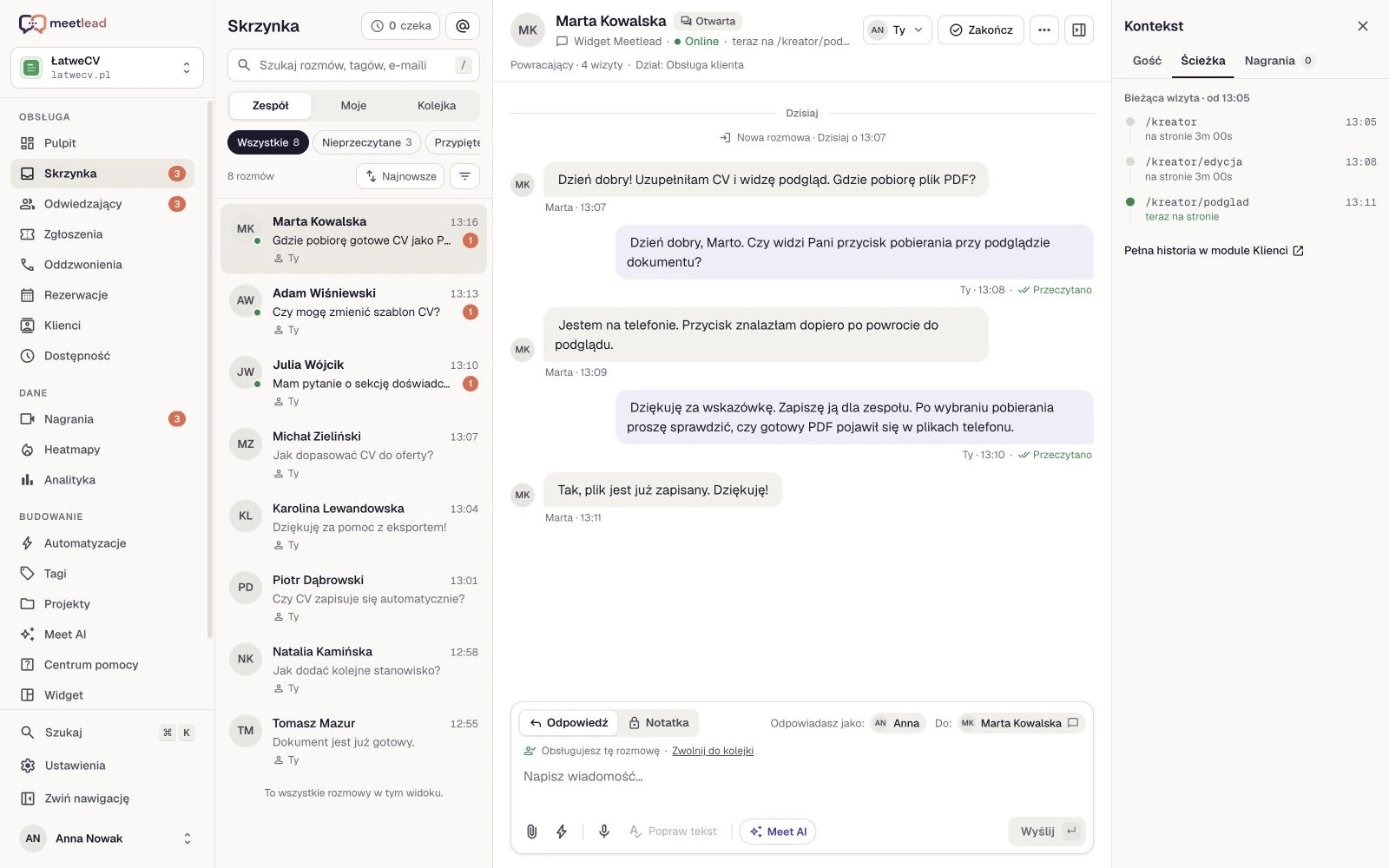This screenshot has height=868, width=1389.
Task: Filter by Nieprzeczytane conversations chip
Action: pyautogui.click(x=367, y=142)
